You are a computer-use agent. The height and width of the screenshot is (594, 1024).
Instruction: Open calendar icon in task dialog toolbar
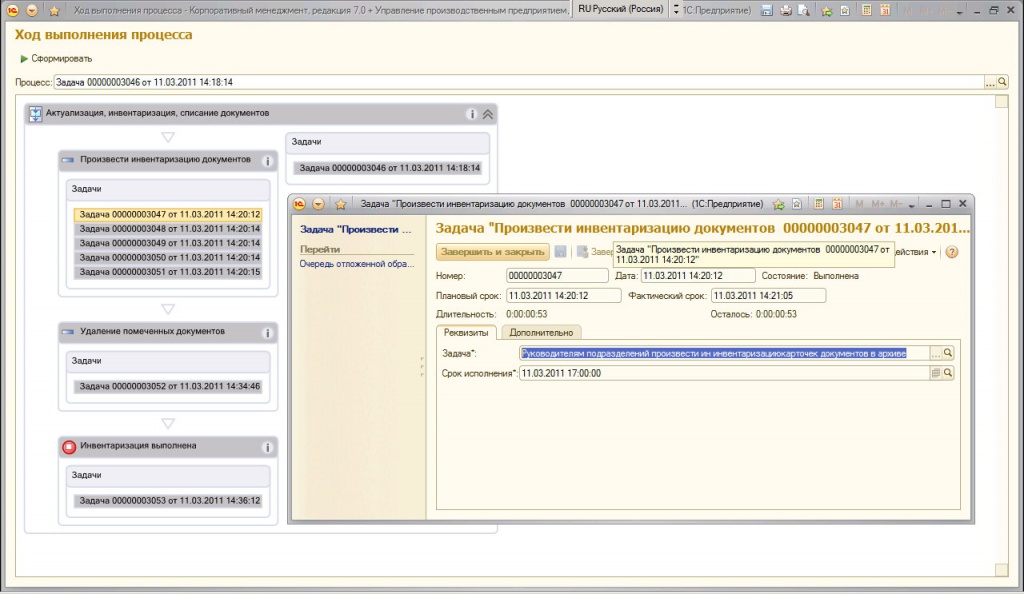(837, 204)
